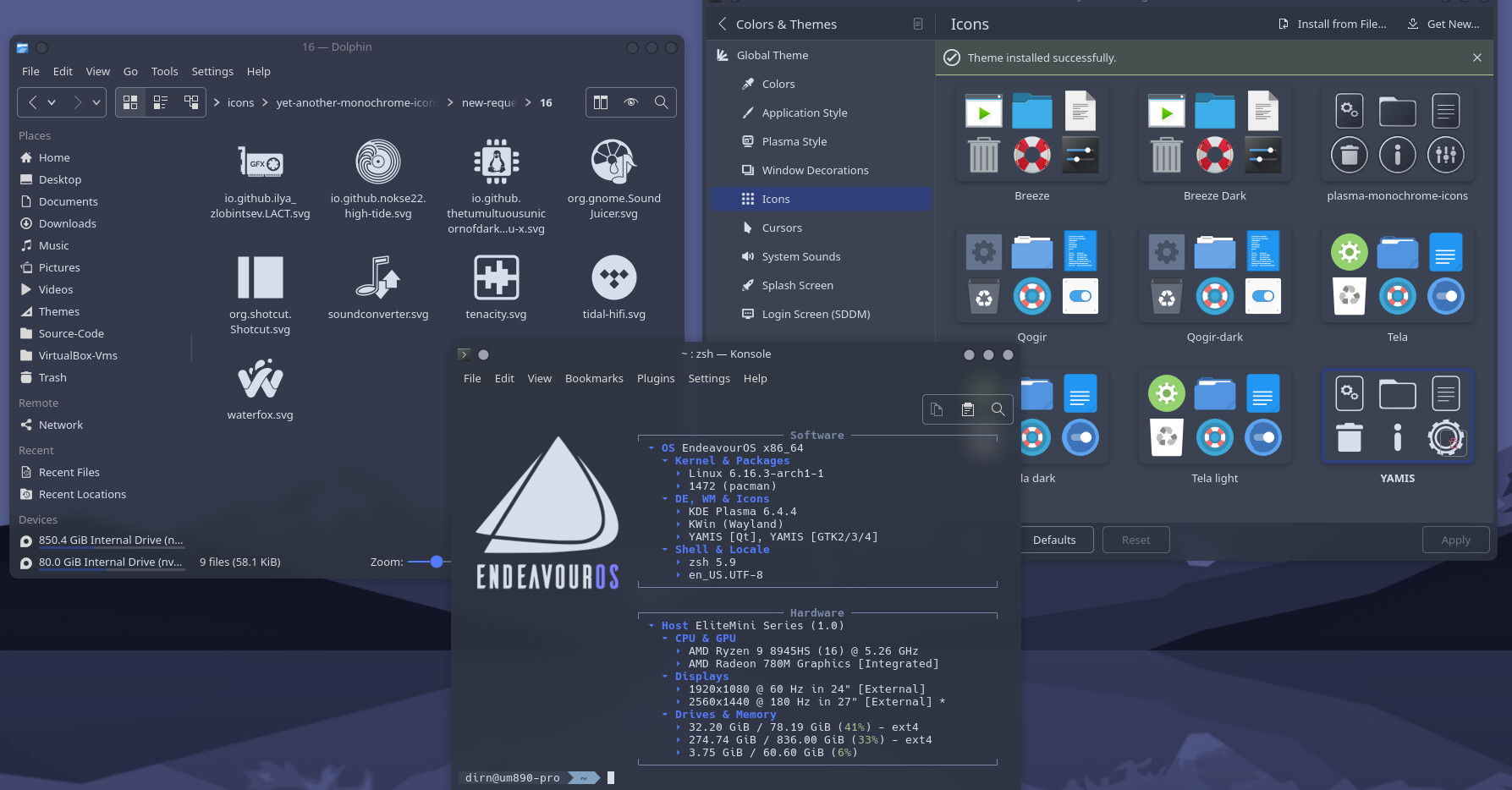Open Konsole's magnifier search icon
The width and height of the screenshot is (1512, 790).
[x=998, y=409]
